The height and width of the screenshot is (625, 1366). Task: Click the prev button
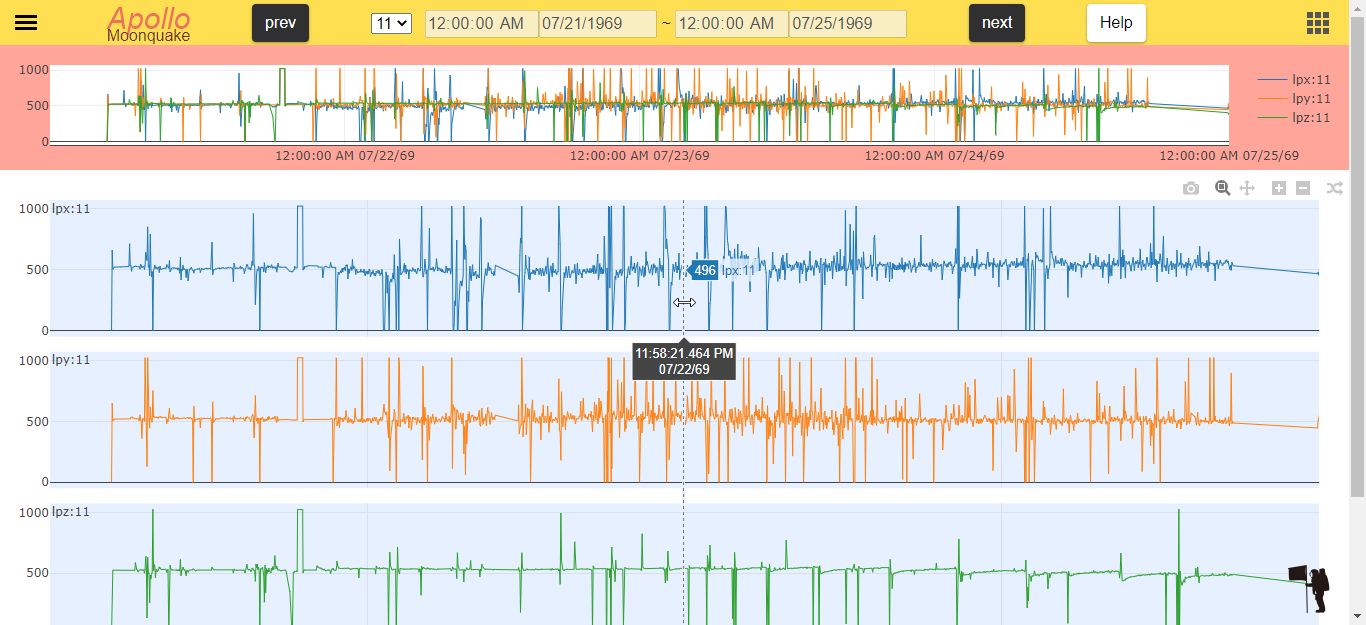point(280,23)
